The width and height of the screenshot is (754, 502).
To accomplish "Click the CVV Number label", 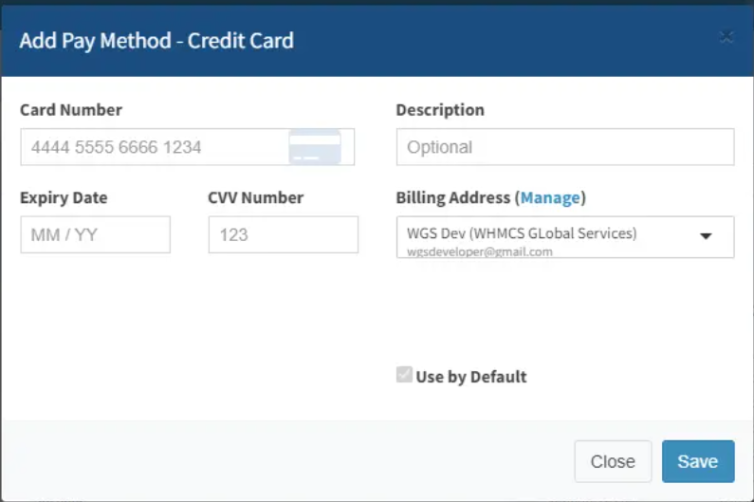I will [255, 198].
